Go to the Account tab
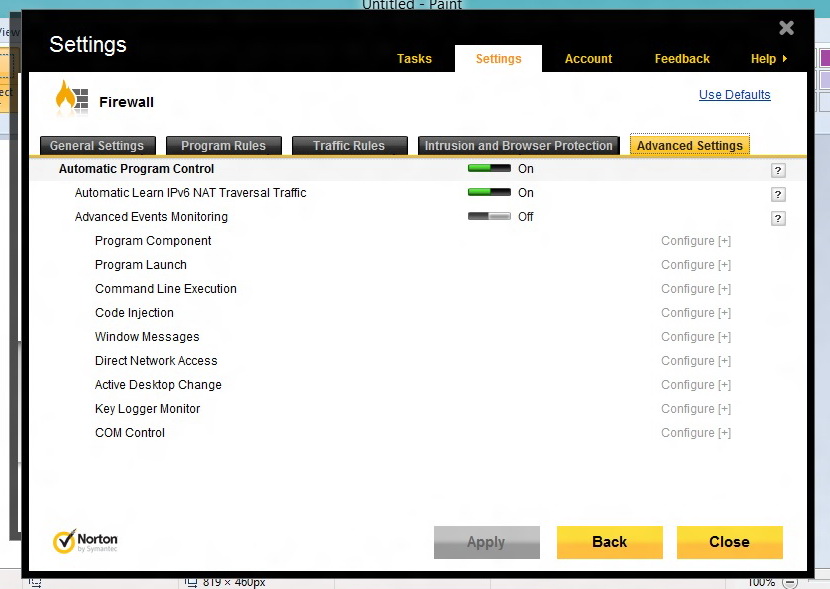 pos(588,59)
